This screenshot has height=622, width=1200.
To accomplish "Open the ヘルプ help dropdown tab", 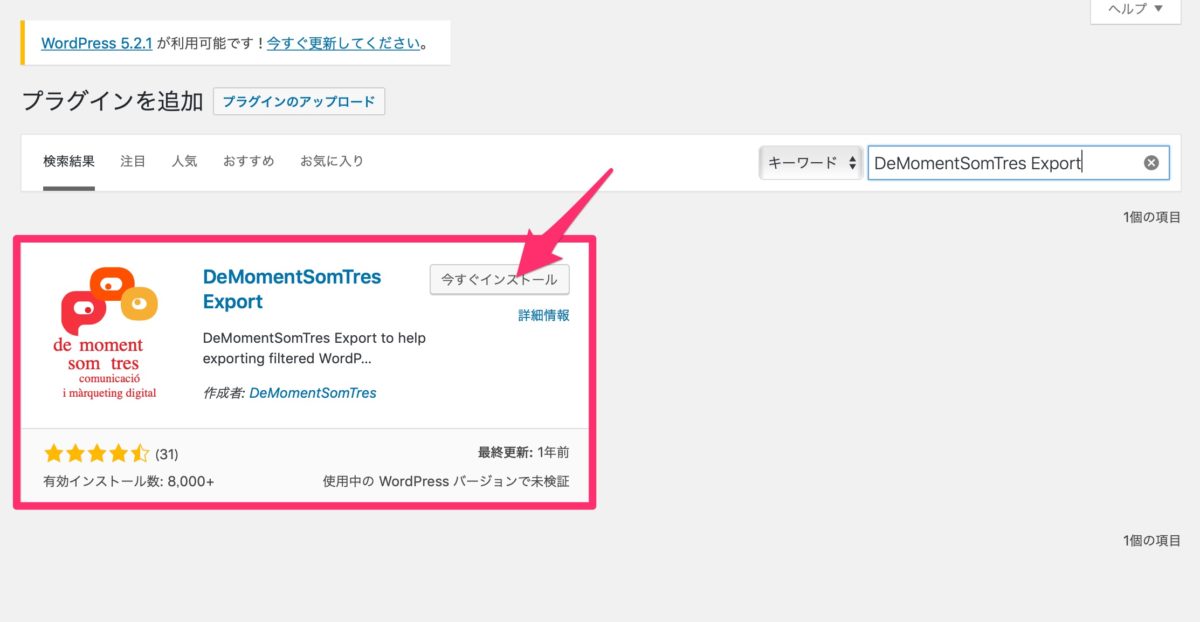I will click(1135, 9).
